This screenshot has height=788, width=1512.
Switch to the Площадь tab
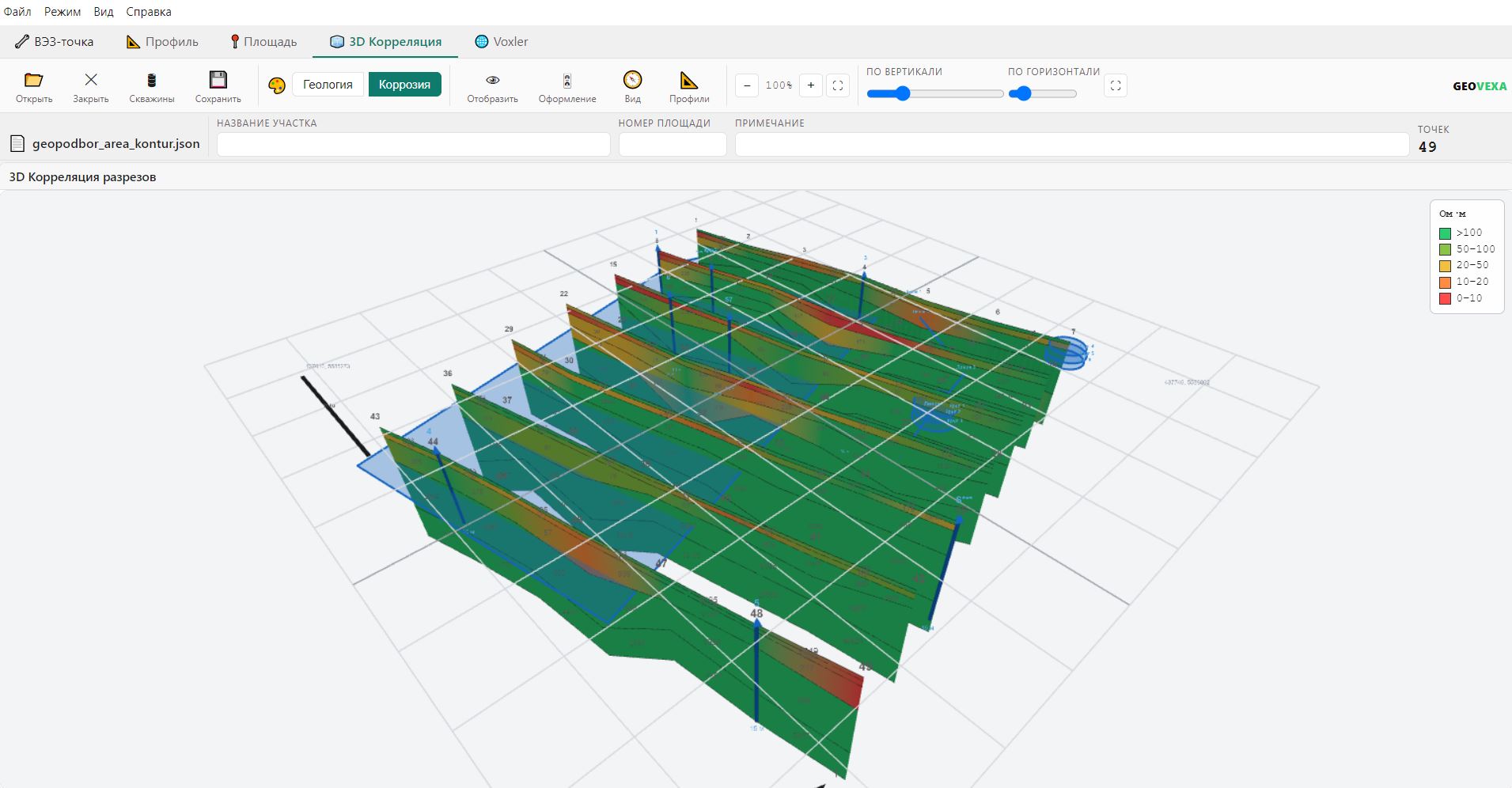[x=263, y=42]
